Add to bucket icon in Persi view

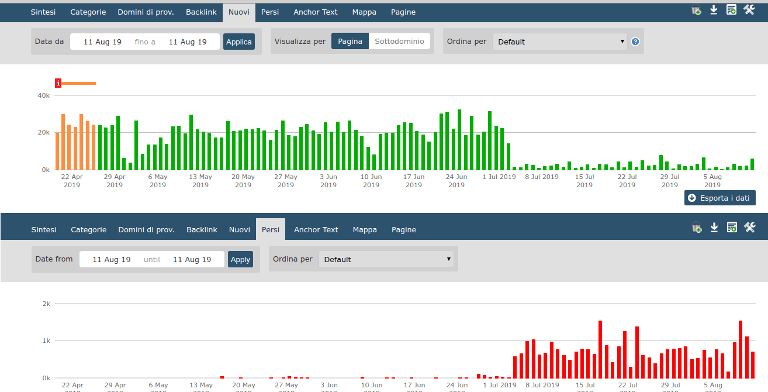(696, 227)
